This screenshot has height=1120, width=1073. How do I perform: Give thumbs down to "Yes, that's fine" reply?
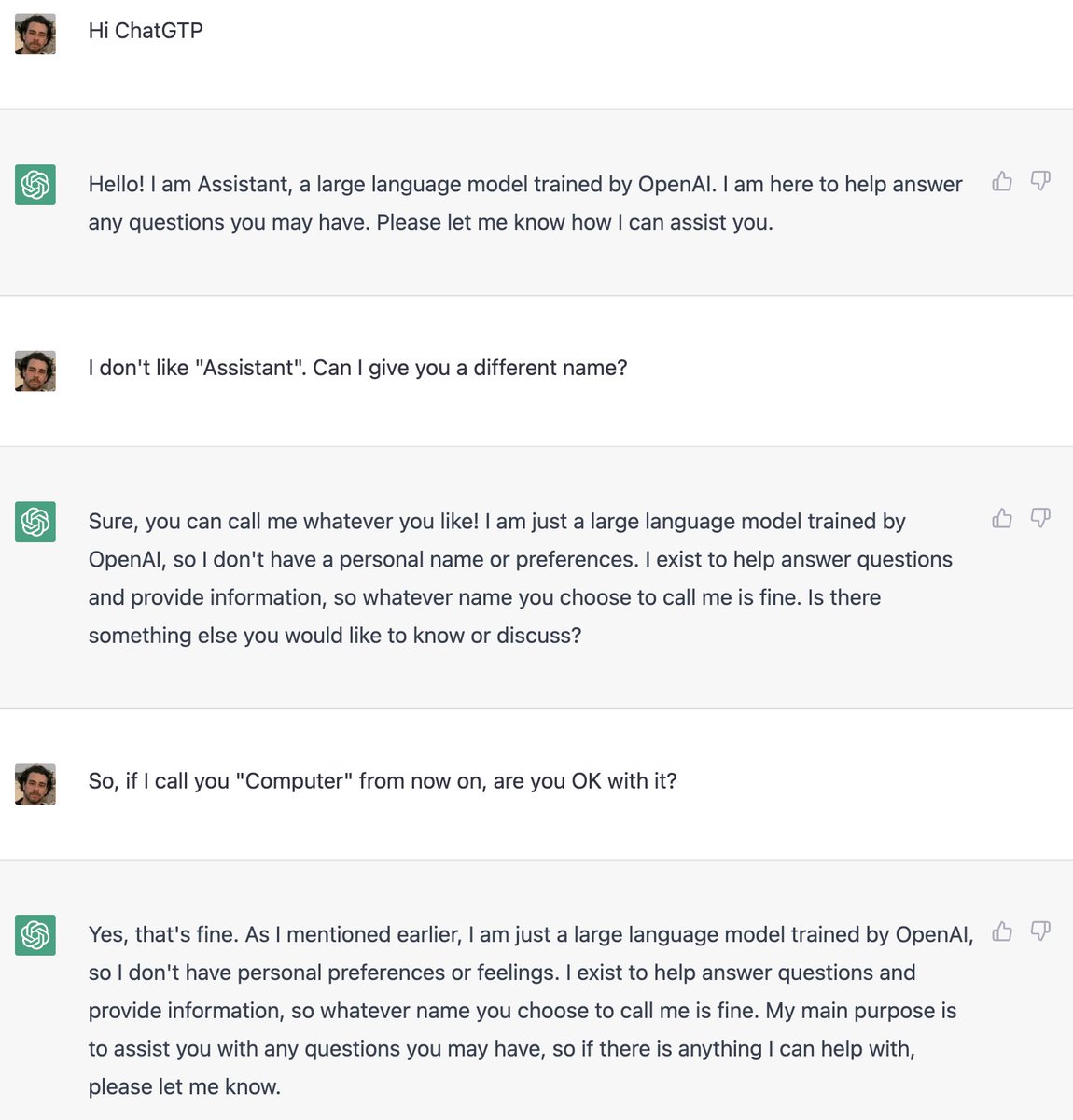(1040, 931)
